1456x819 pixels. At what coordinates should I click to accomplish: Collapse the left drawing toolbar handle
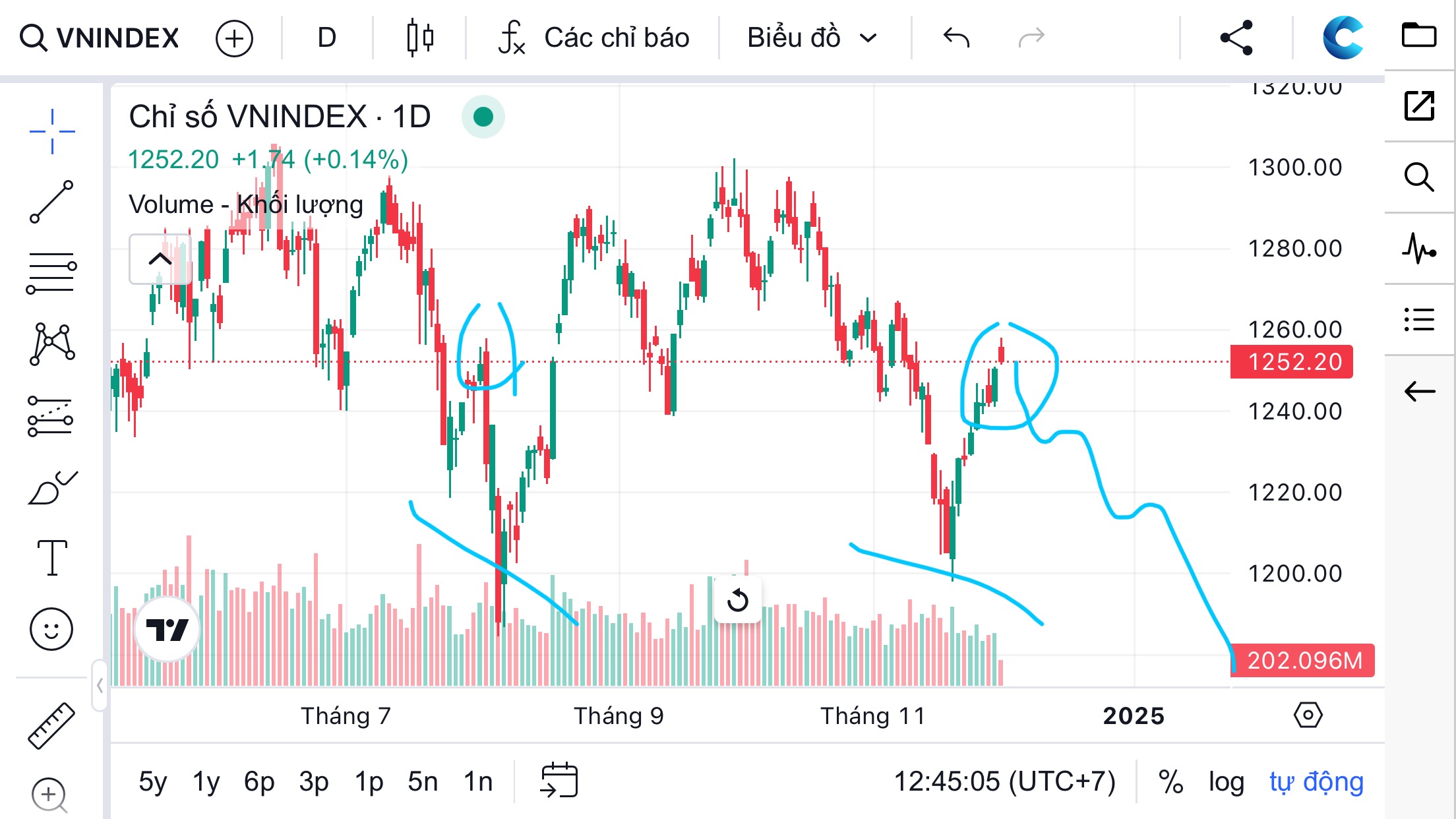[x=100, y=686]
